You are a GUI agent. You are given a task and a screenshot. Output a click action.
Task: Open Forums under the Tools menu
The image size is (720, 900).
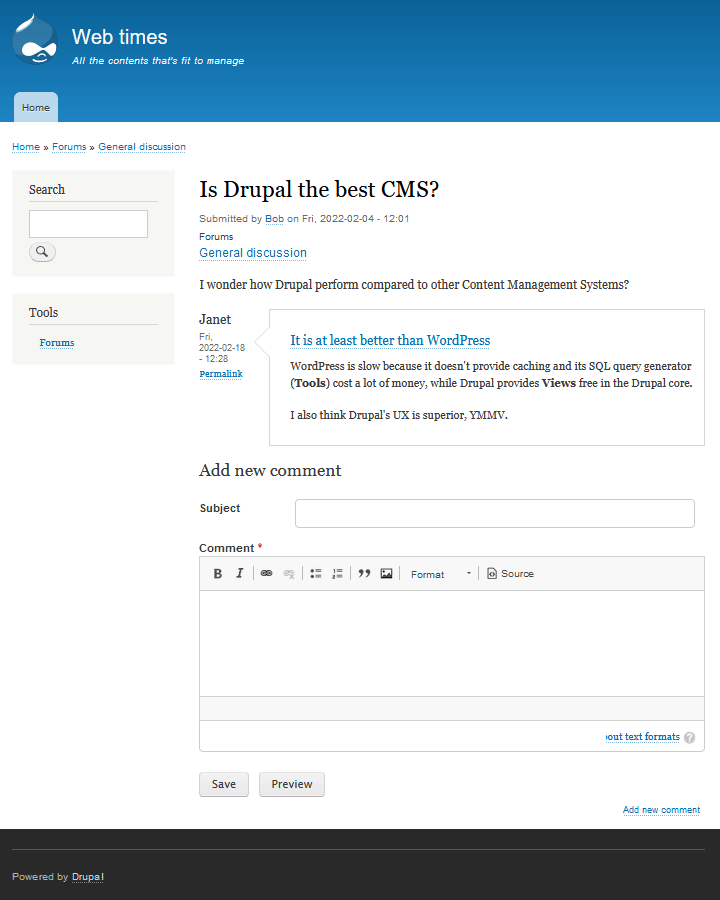tap(57, 343)
